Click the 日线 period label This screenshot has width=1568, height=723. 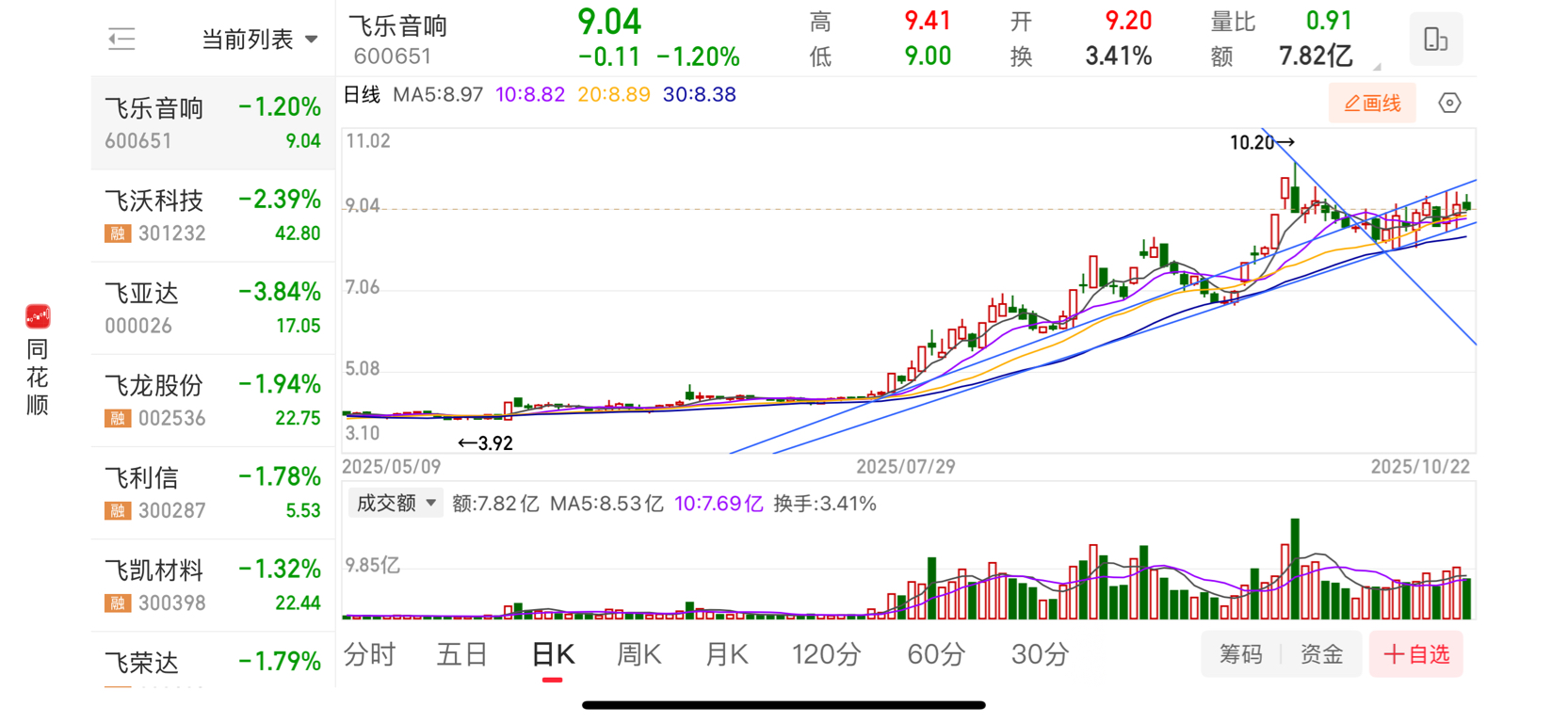pyautogui.click(x=362, y=95)
